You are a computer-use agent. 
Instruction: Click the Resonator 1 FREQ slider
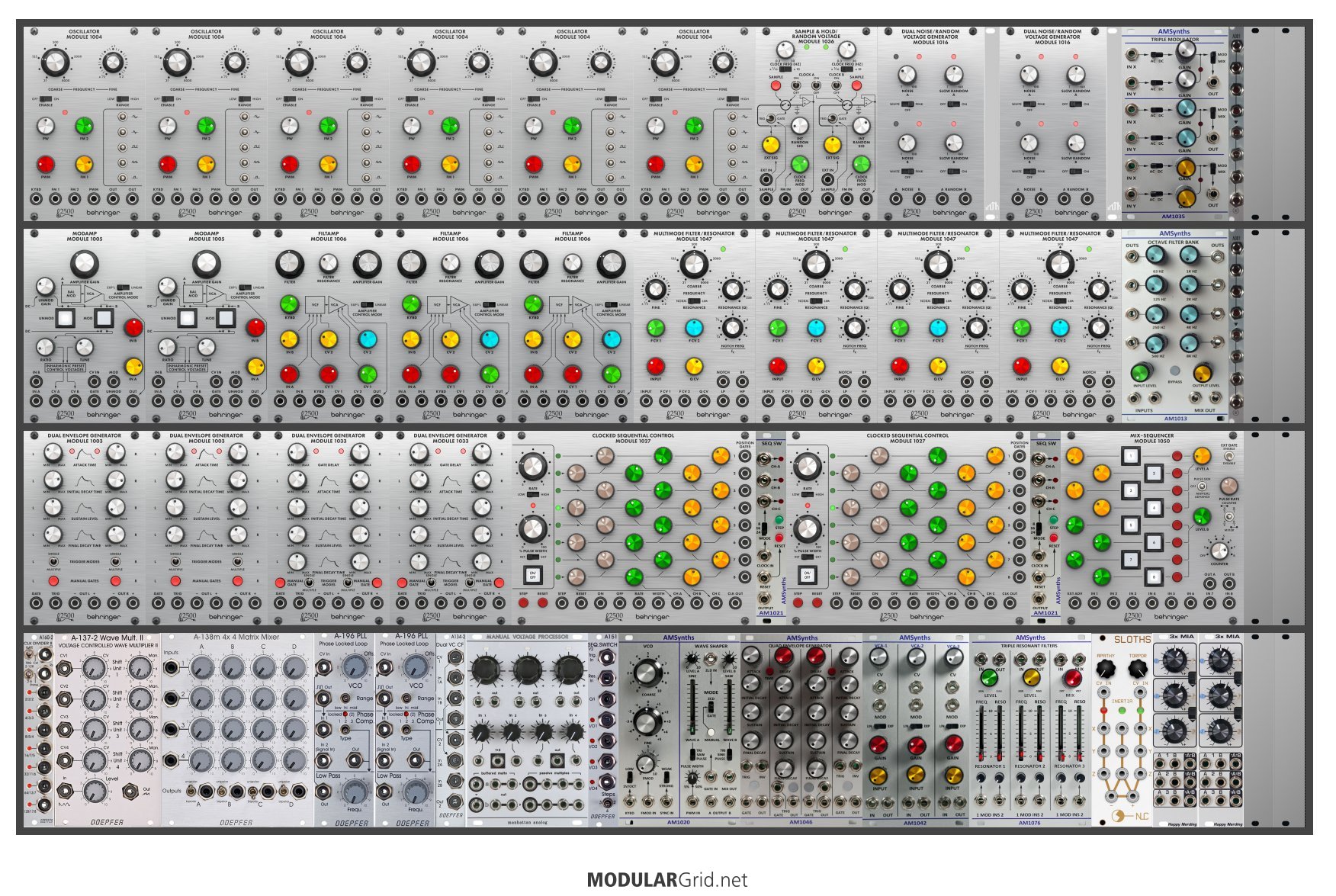point(981,734)
